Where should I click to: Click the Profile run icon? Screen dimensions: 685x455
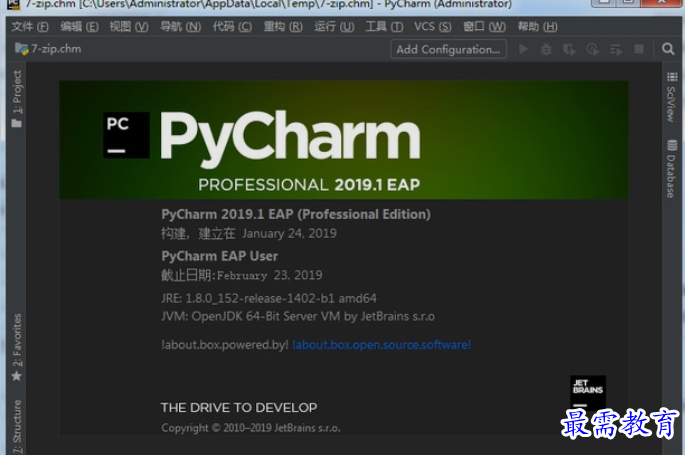click(592, 49)
